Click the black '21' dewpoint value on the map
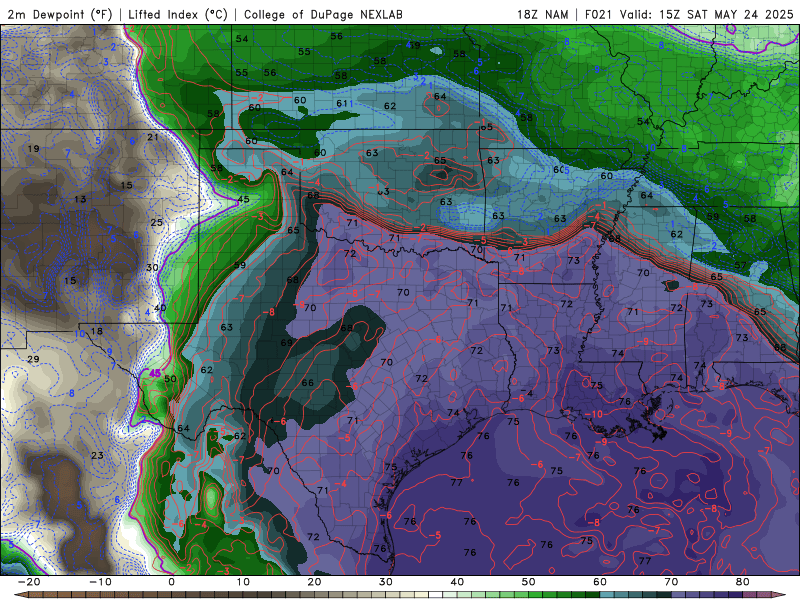The image size is (800, 600). [153, 137]
